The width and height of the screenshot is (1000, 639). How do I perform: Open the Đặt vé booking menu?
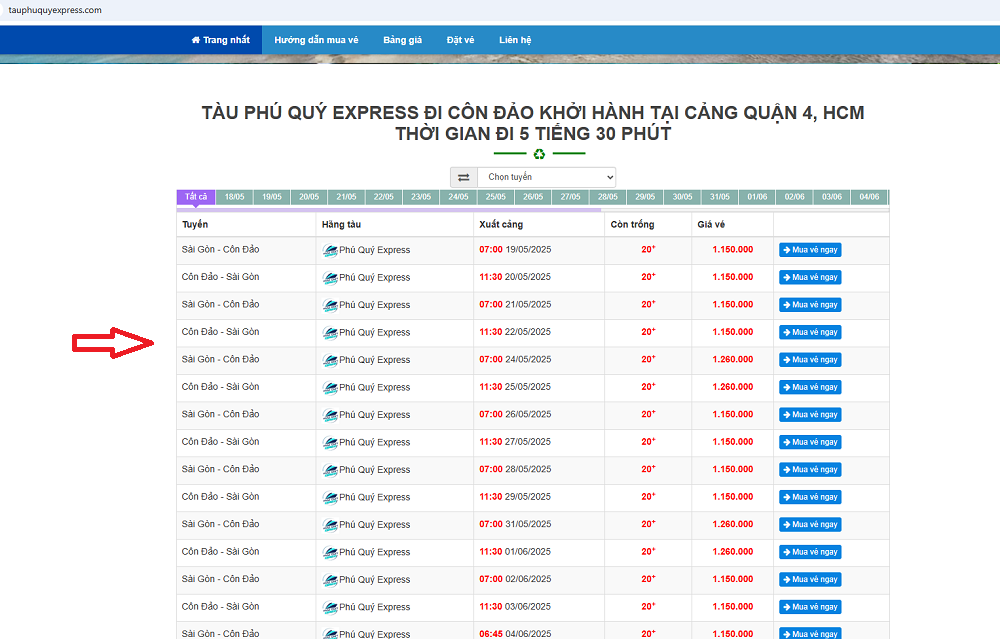[x=460, y=40]
